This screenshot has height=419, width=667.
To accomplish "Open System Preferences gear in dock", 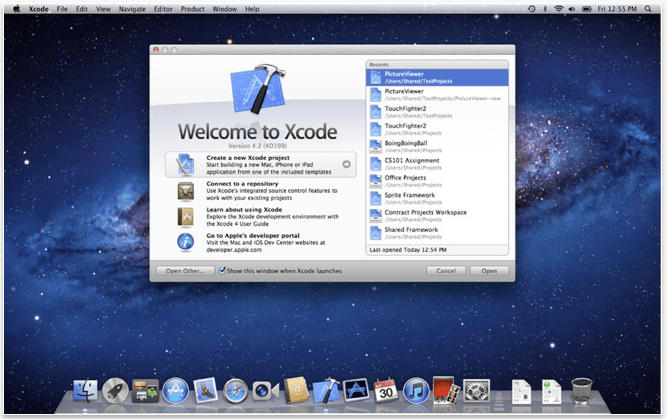I will click(x=476, y=390).
